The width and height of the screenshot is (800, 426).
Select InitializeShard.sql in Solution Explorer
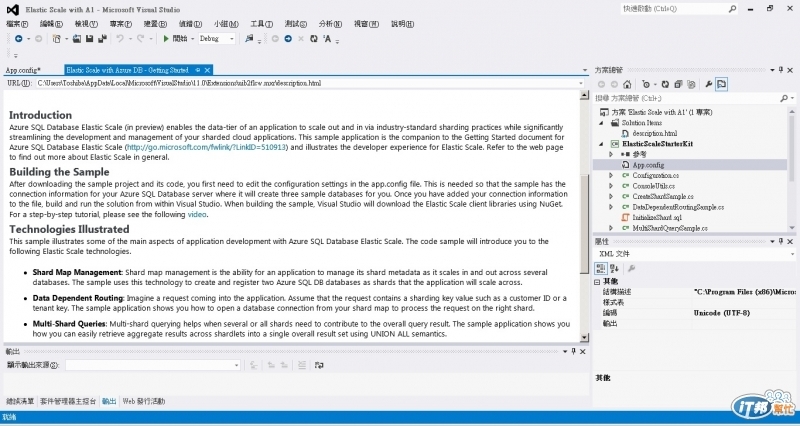[x=657, y=217]
